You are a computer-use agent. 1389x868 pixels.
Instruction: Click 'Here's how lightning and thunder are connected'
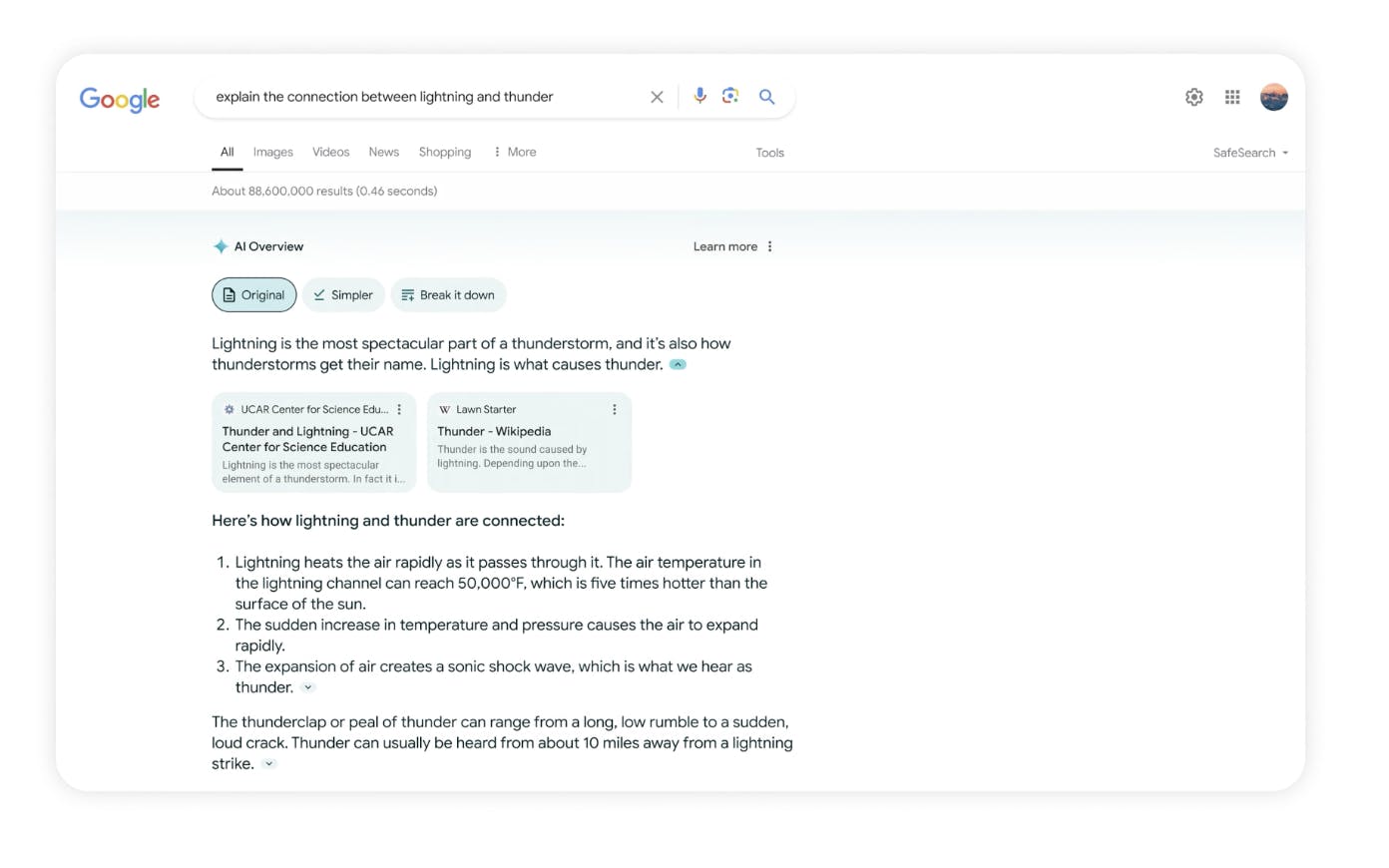click(388, 521)
